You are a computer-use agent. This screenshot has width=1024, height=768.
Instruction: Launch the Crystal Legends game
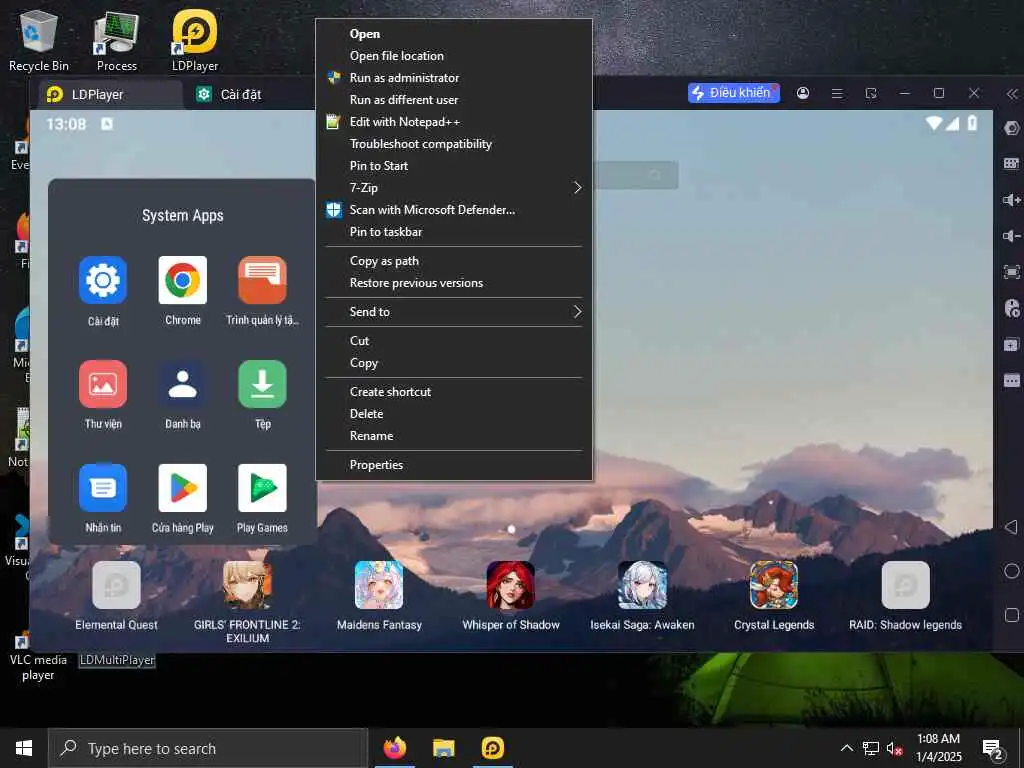774,596
